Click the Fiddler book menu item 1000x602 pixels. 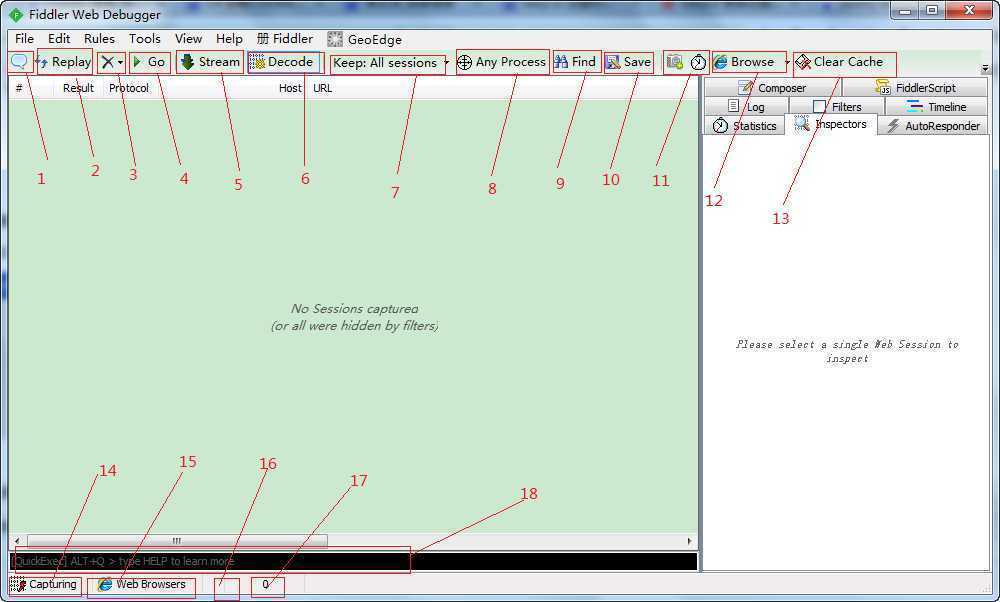coord(284,39)
